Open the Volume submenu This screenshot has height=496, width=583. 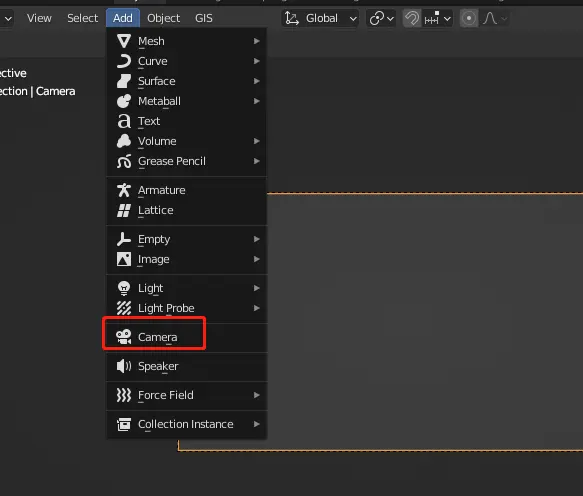pyautogui.click(x=187, y=141)
